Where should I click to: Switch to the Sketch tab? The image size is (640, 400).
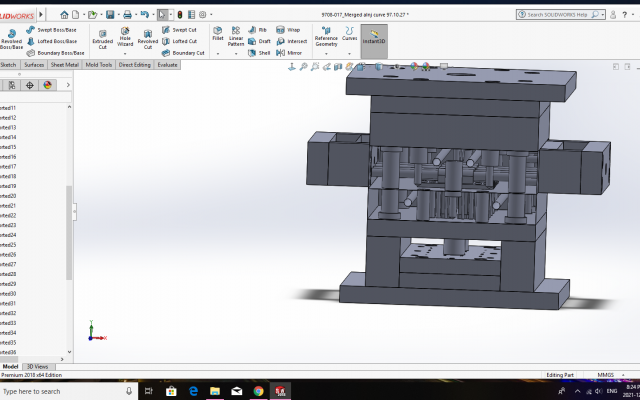pos(8,65)
